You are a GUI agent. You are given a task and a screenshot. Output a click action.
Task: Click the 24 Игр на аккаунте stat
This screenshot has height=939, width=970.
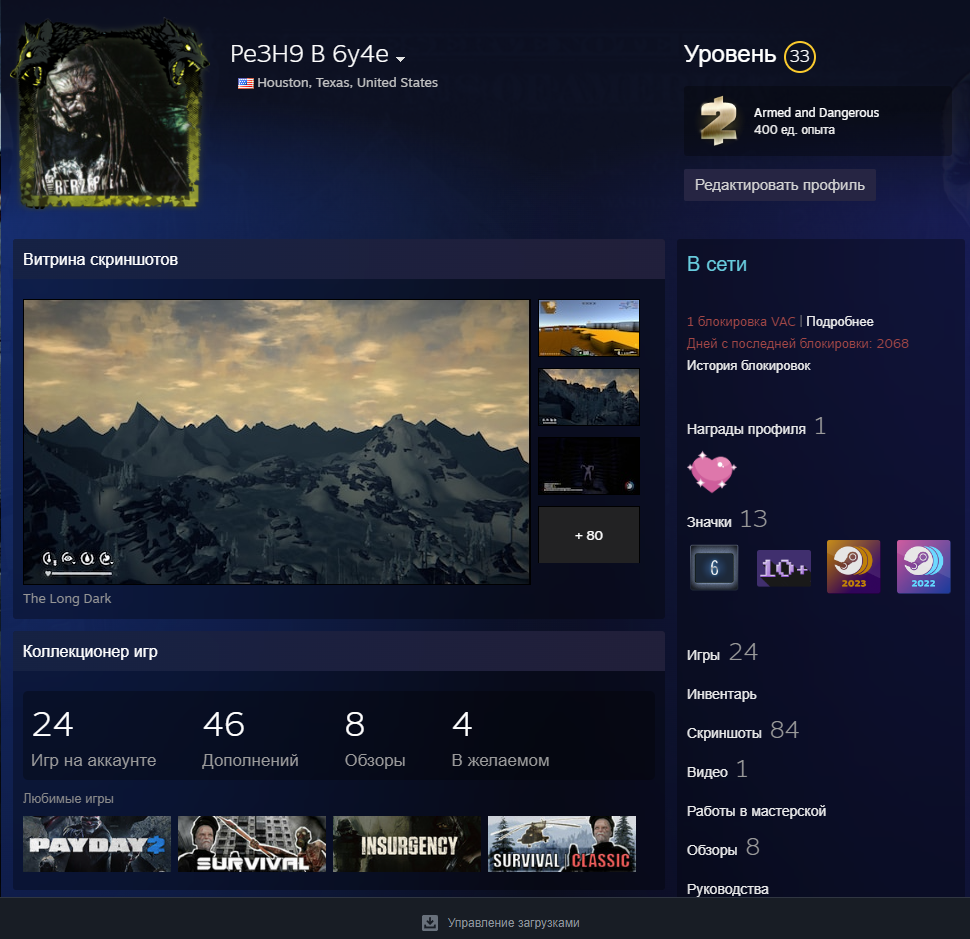coord(93,737)
